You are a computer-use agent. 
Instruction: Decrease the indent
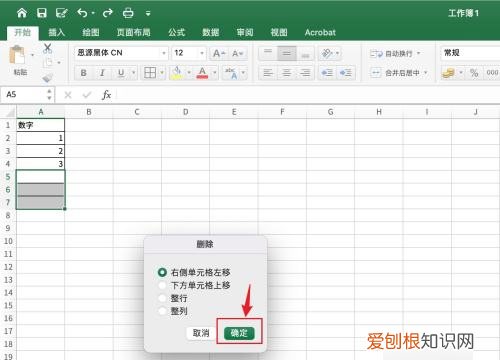point(327,73)
